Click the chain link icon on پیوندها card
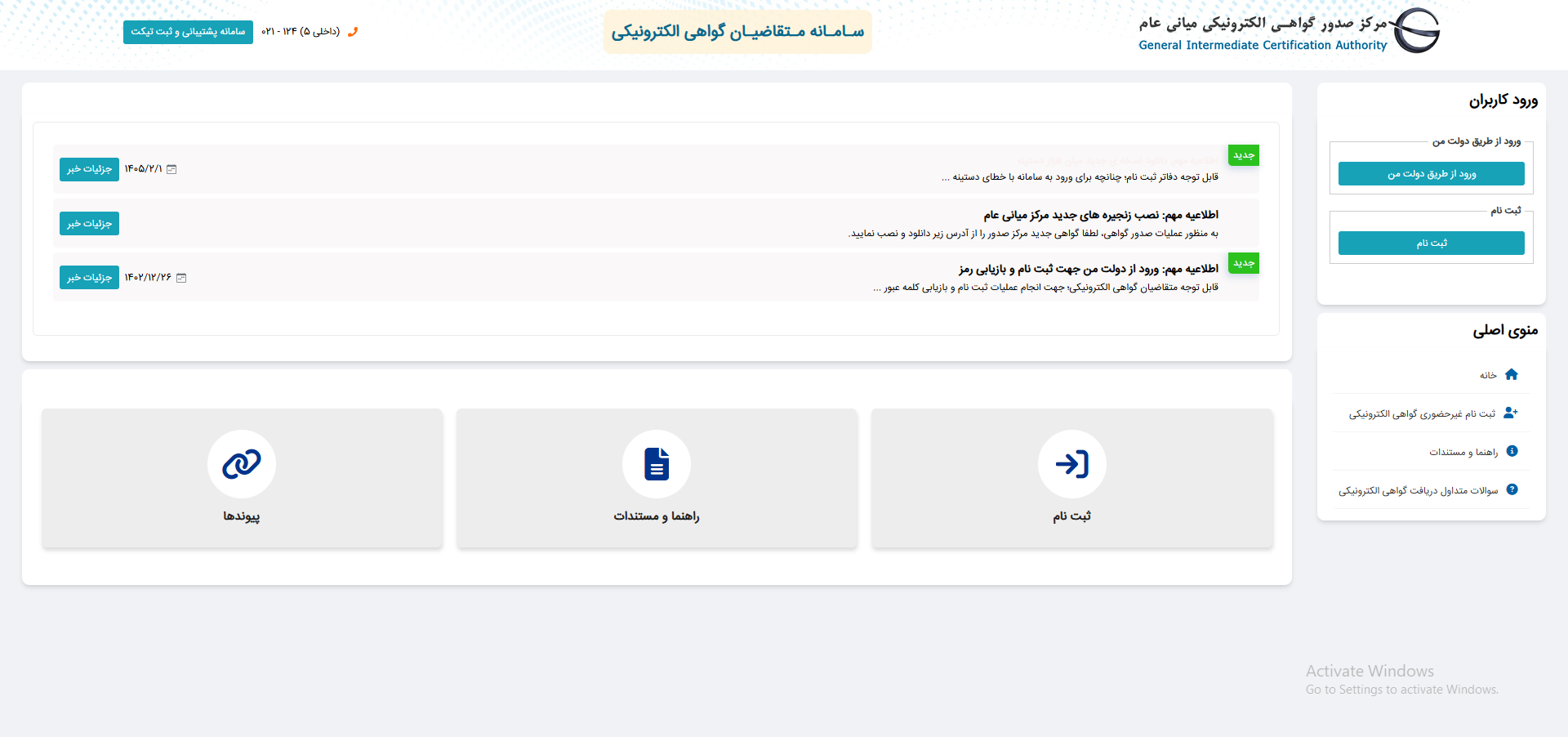Viewport: 1568px width, 737px height. 242,464
